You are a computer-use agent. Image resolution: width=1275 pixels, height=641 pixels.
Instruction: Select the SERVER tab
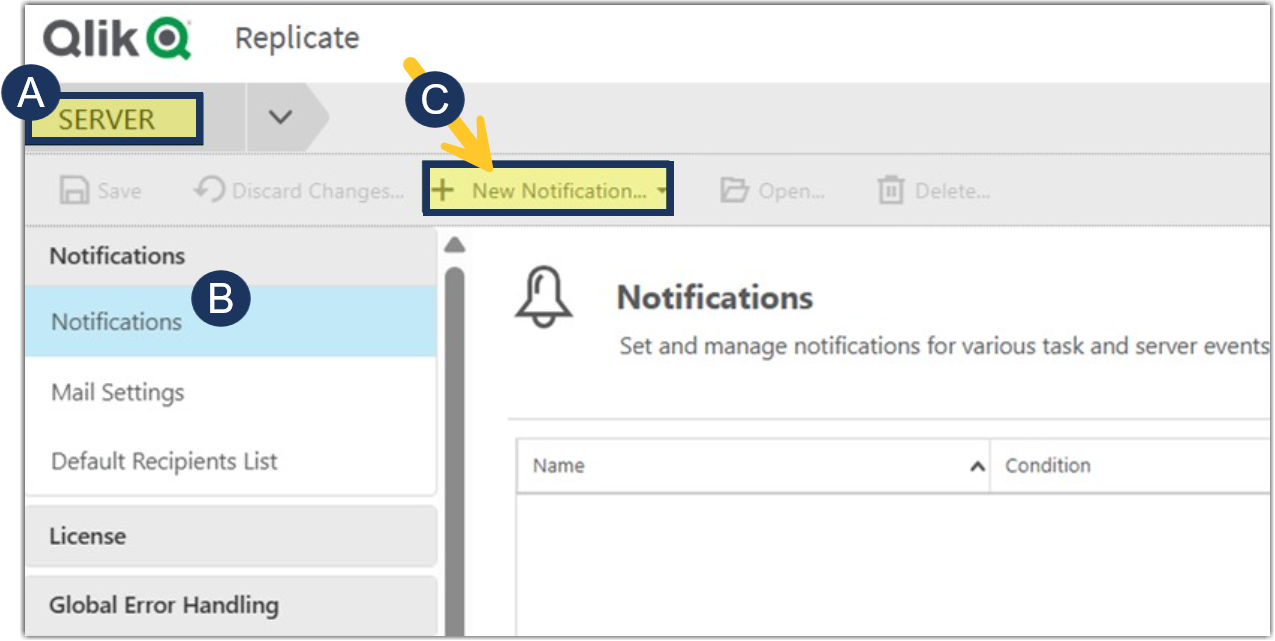pyautogui.click(x=110, y=118)
